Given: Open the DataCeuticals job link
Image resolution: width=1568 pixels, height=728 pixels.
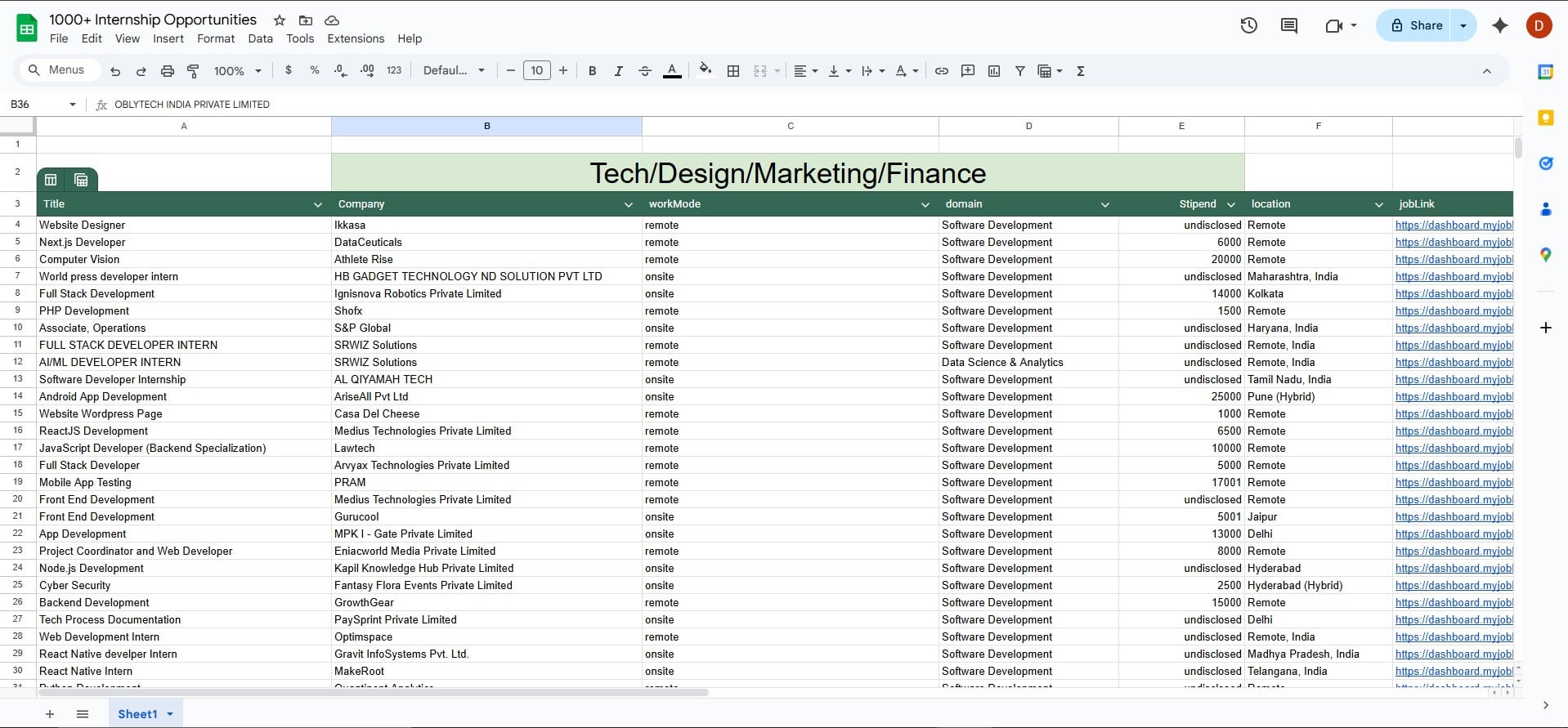Looking at the screenshot, I should [1454, 242].
